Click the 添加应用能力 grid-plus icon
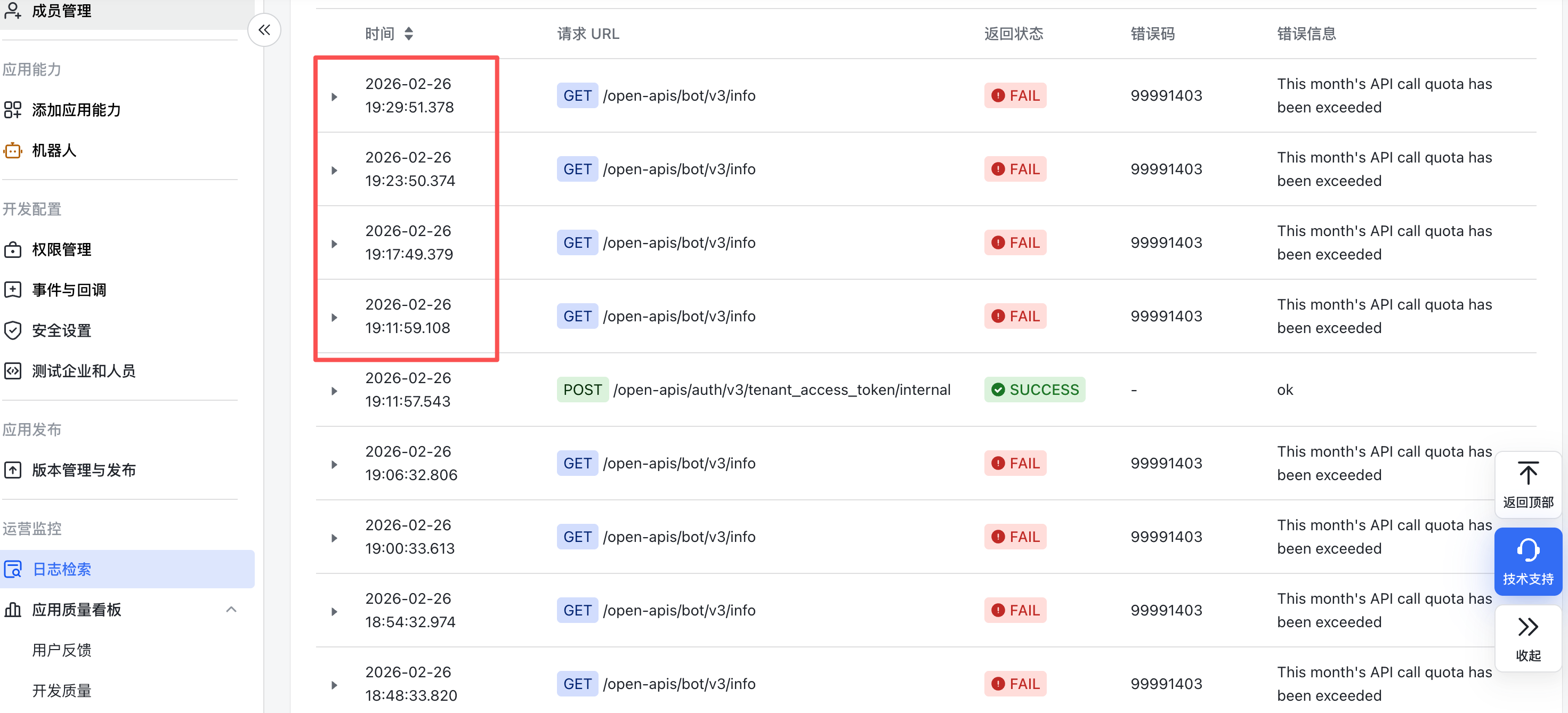The height and width of the screenshot is (713, 1568). coord(13,110)
